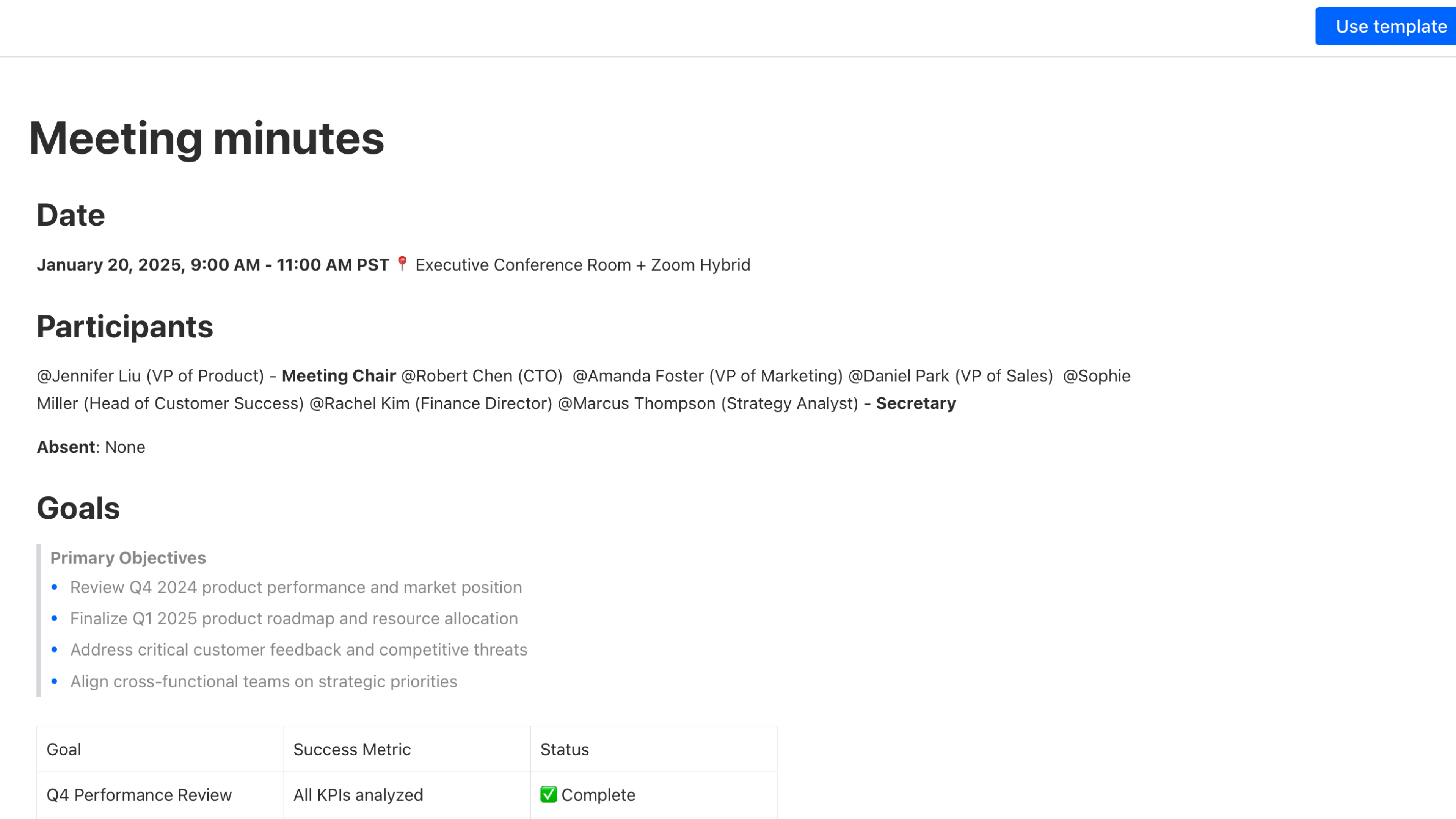Click the Status column header cell
Viewport: 1456px width, 819px height.
(x=654, y=749)
